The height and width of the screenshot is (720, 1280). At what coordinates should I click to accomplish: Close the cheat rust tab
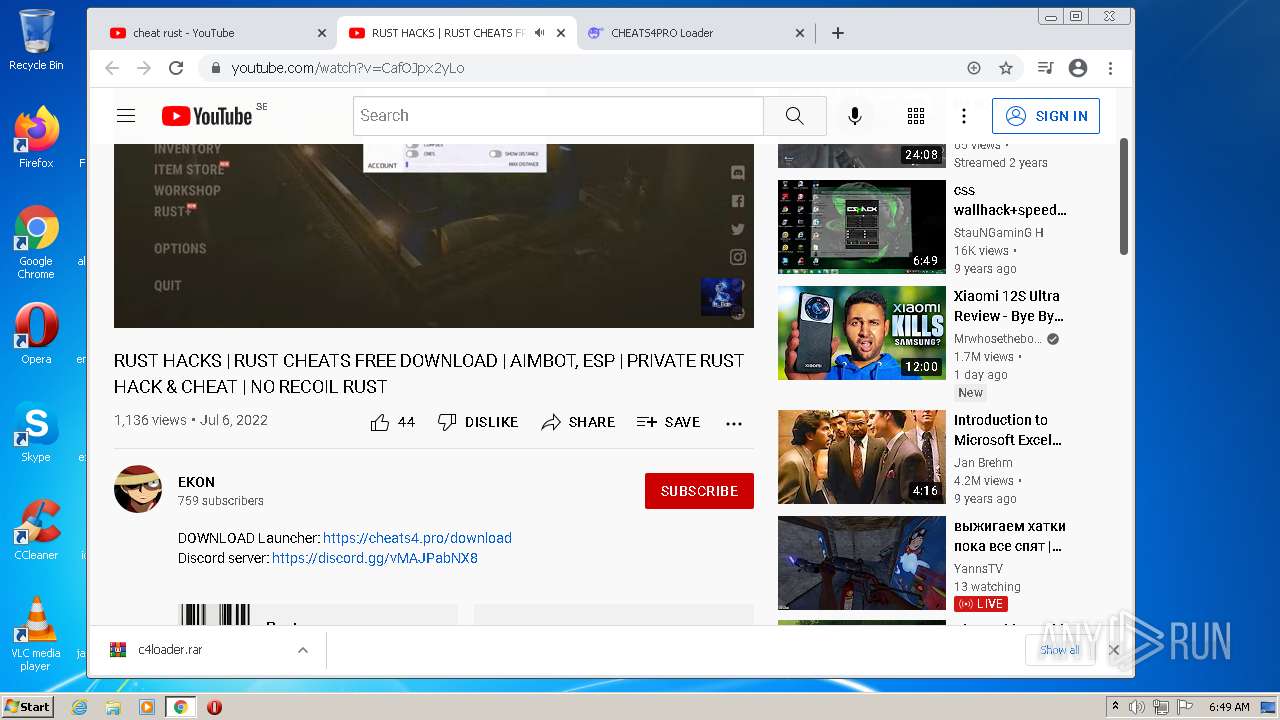pyautogui.click(x=322, y=33)
